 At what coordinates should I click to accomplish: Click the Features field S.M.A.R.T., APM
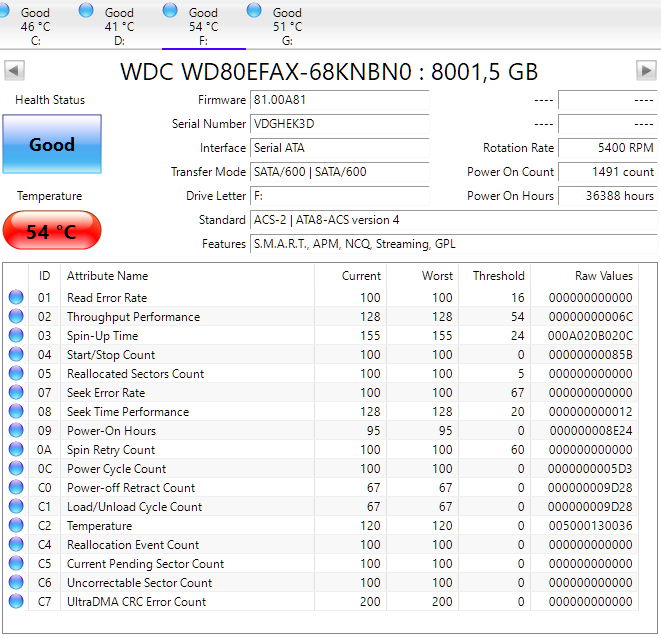[x=454, y=244]
